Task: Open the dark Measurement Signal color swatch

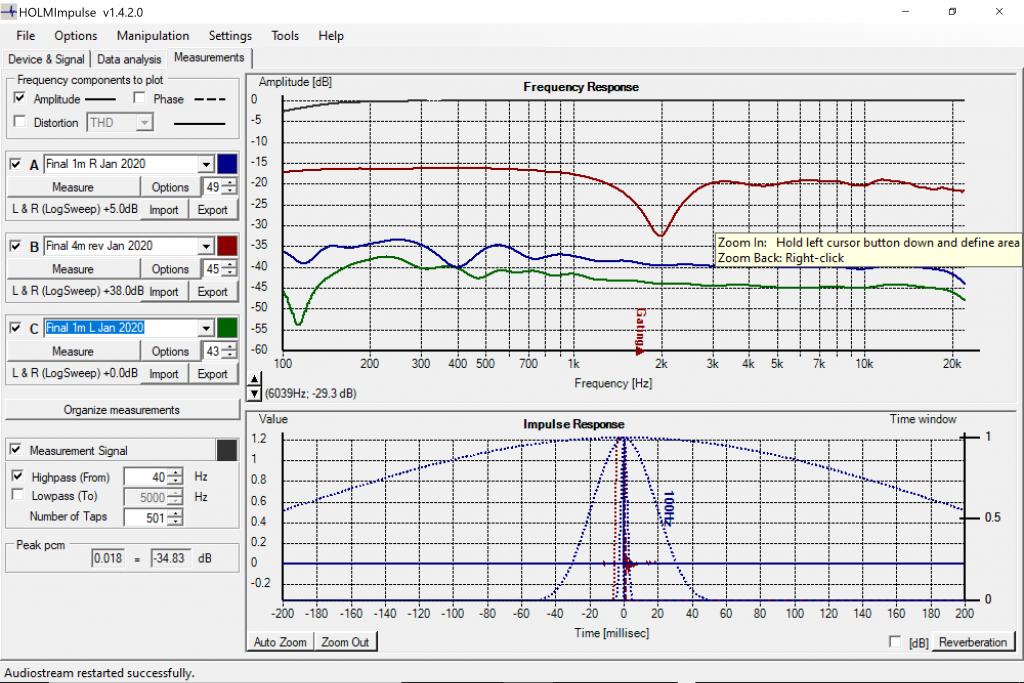Action: coord(227,451)
